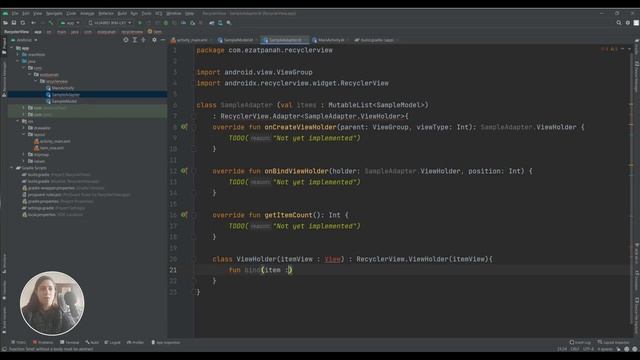Click the Sync/Reload toolbar icon
The height and width of the screenshot is (360, 640).
coord(23,23)
